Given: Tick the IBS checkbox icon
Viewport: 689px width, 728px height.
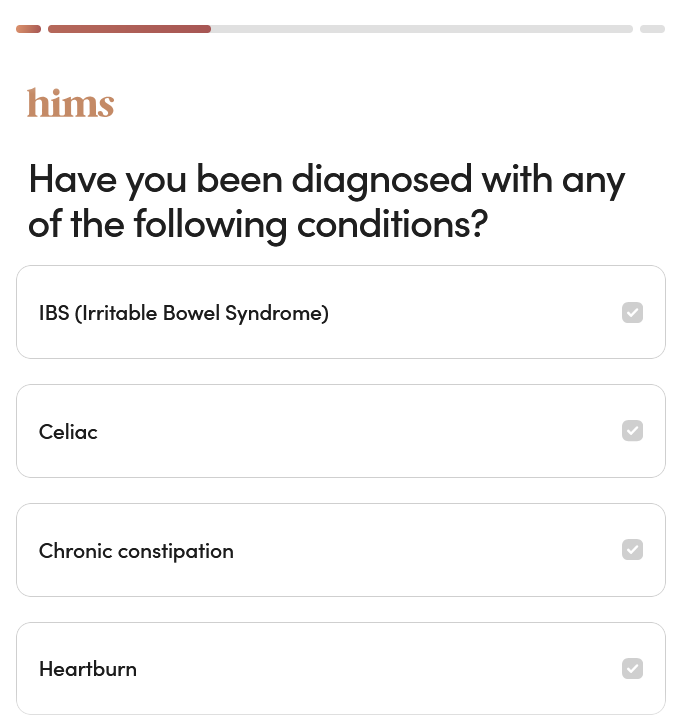Looking at the screenshot, I should 632,313.
